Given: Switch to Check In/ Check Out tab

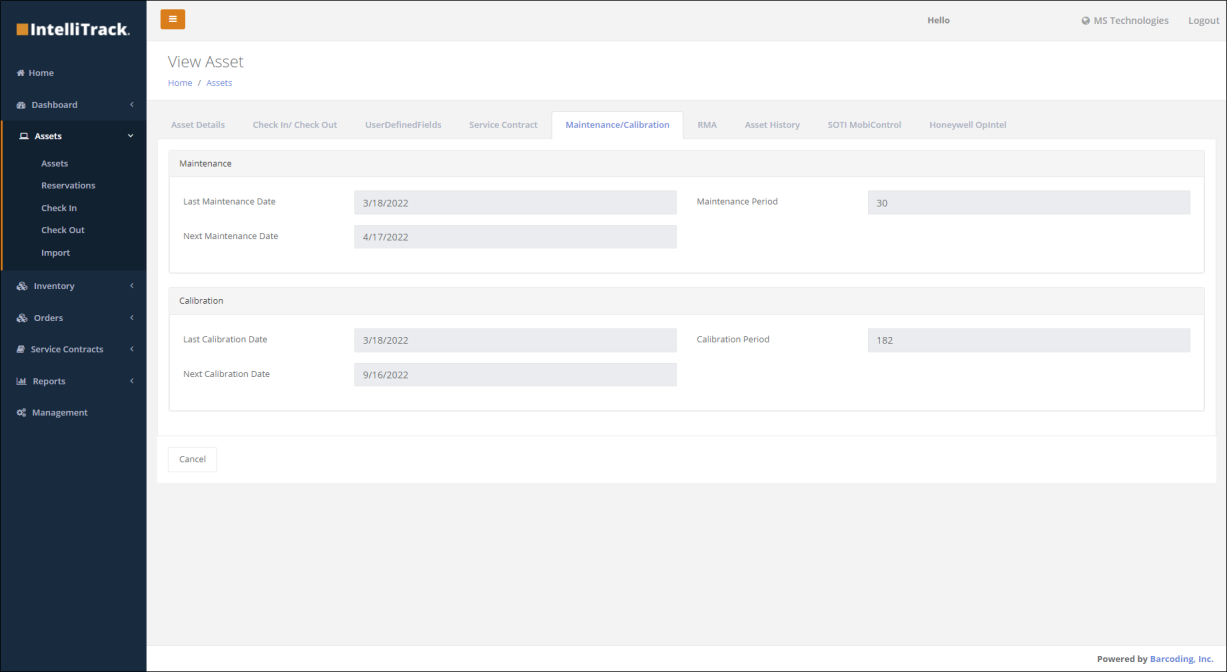Looking at the screenshot, I should pyautogui.click(x=295, y=125).
